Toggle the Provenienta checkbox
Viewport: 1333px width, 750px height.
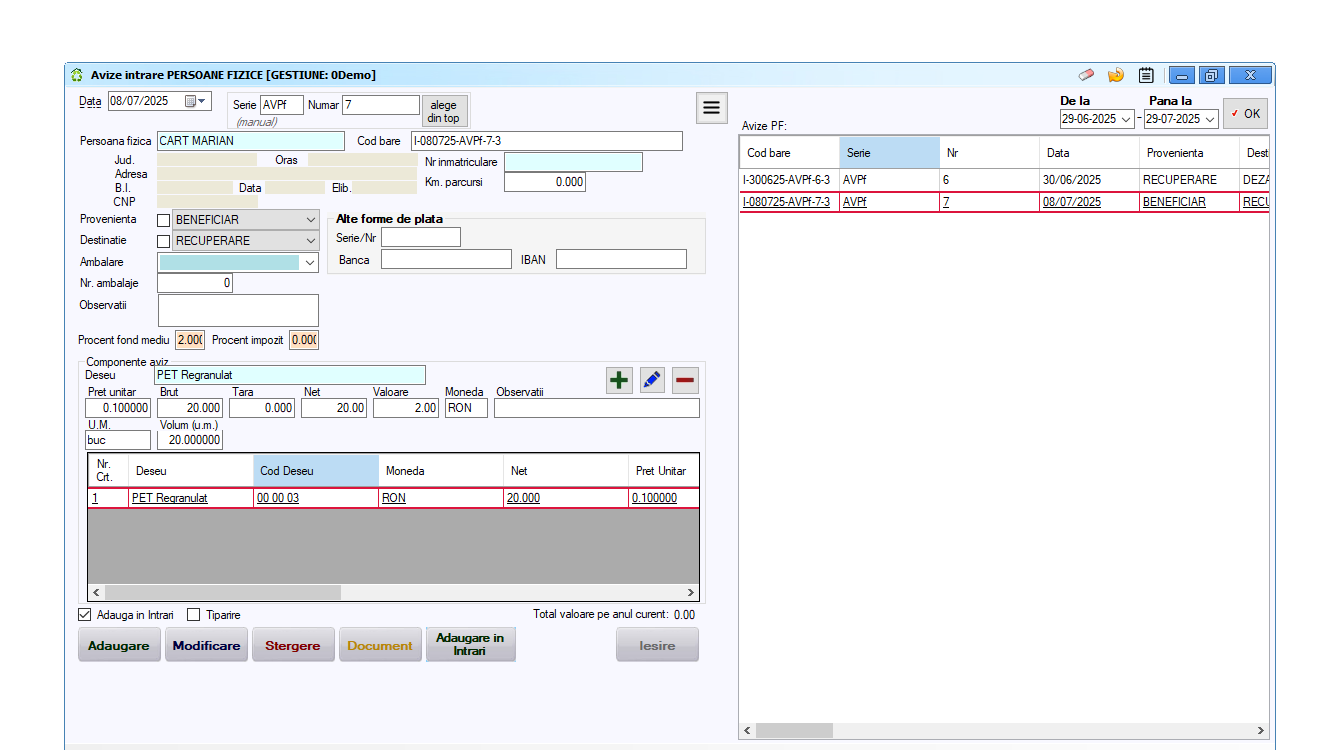pos(164,220)
